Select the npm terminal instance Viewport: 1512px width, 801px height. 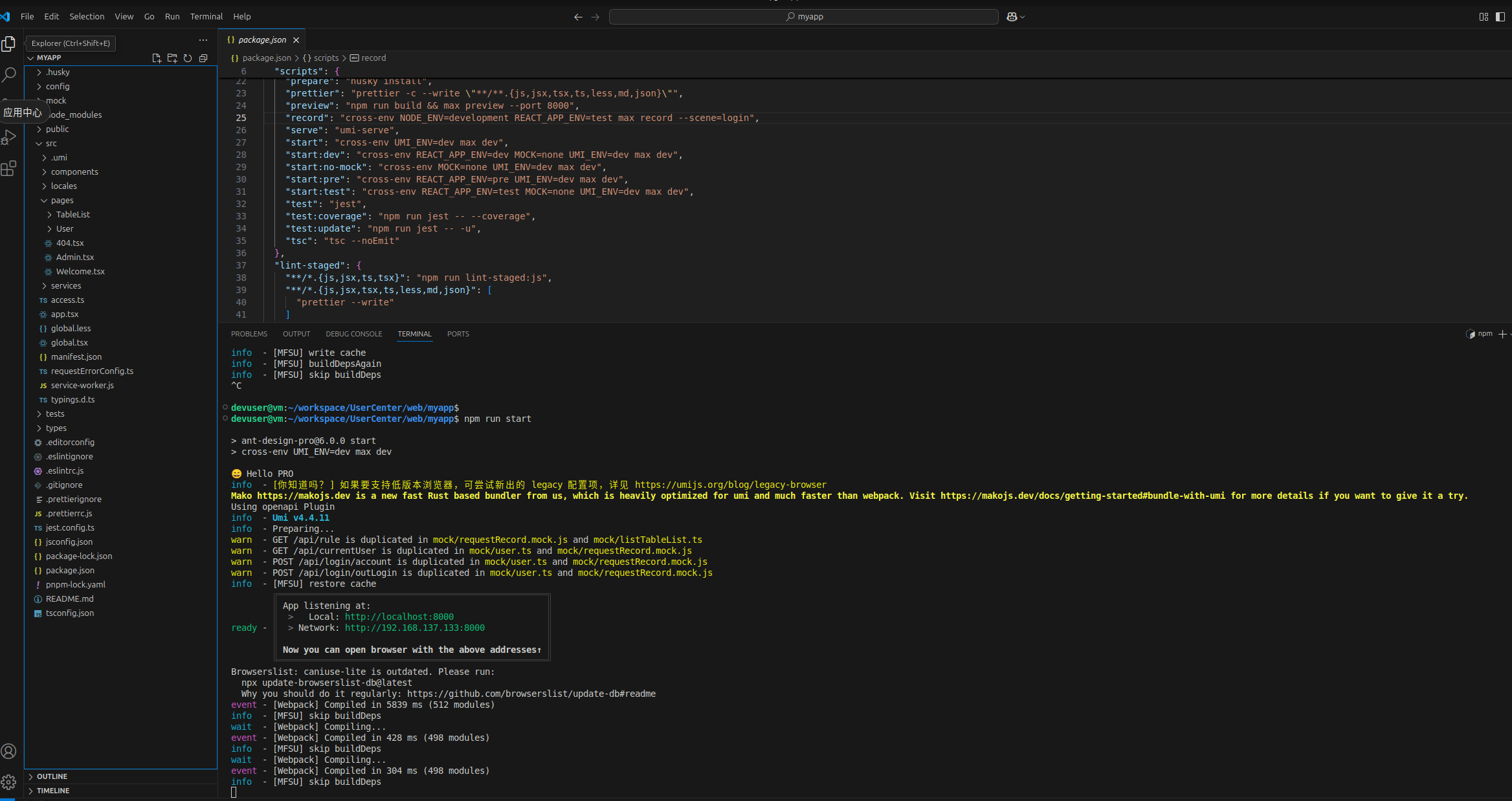[x=1480, y=334]
